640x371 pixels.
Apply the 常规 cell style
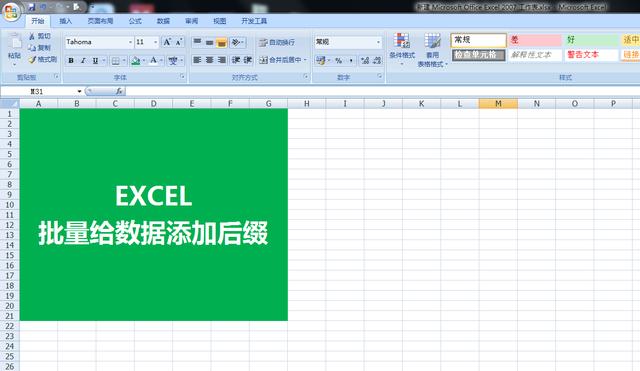478,40
